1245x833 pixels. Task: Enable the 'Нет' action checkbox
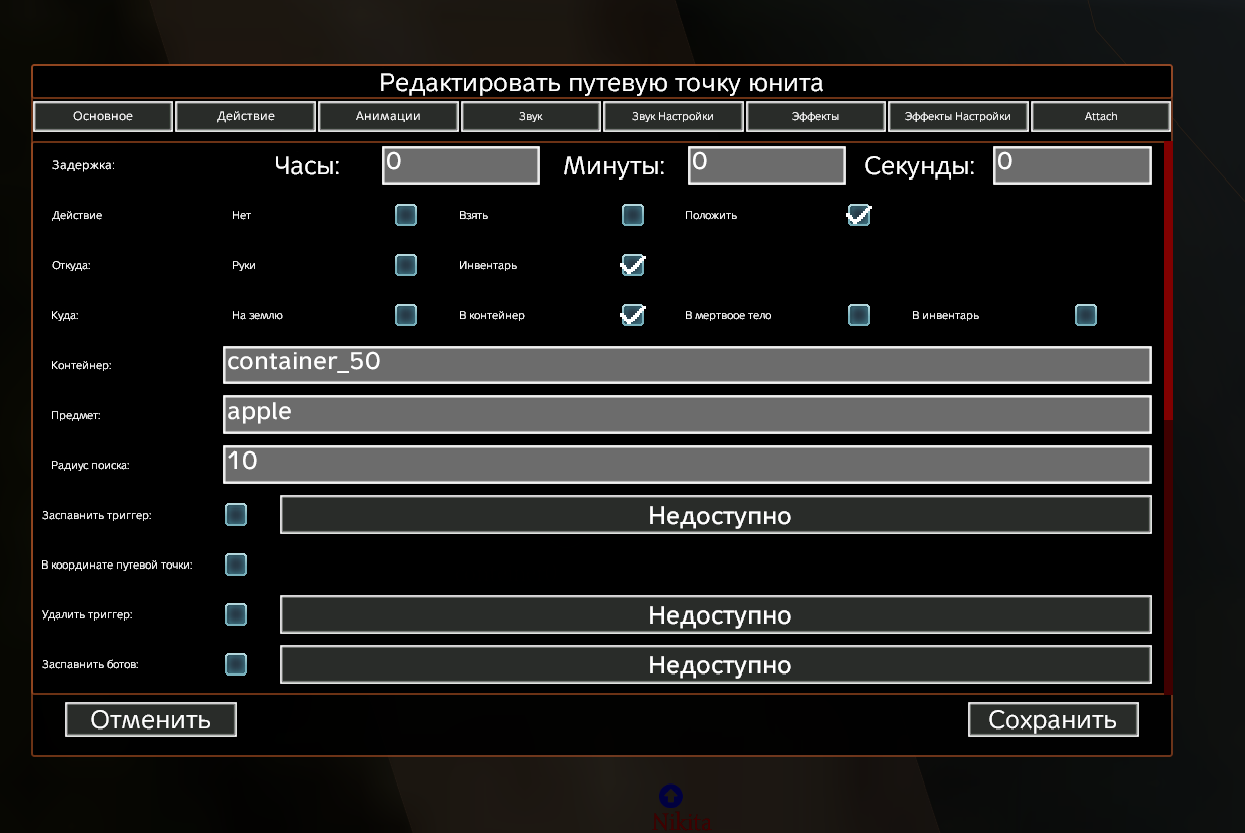click(406, 215)
